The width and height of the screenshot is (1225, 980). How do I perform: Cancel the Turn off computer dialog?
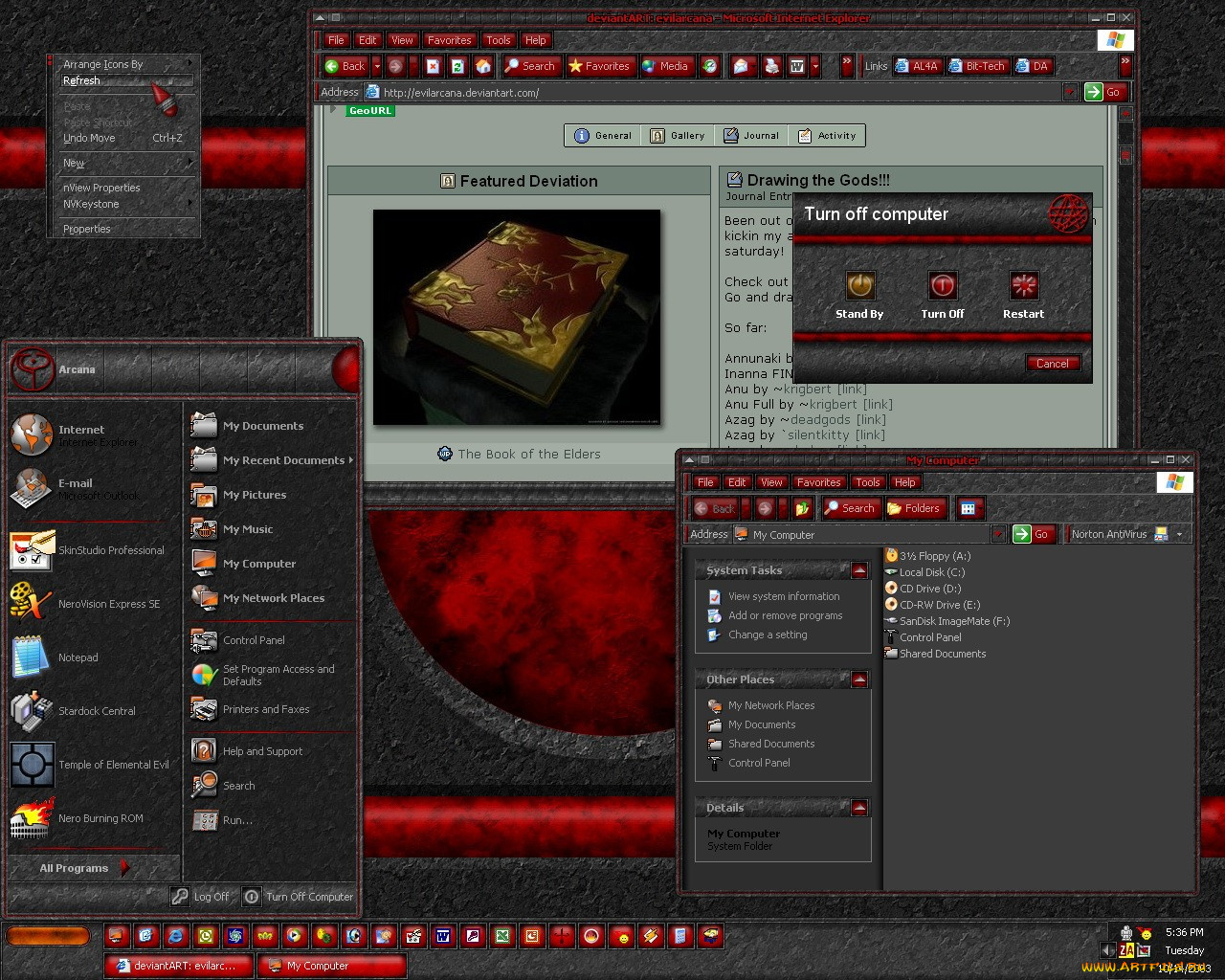1053,364
